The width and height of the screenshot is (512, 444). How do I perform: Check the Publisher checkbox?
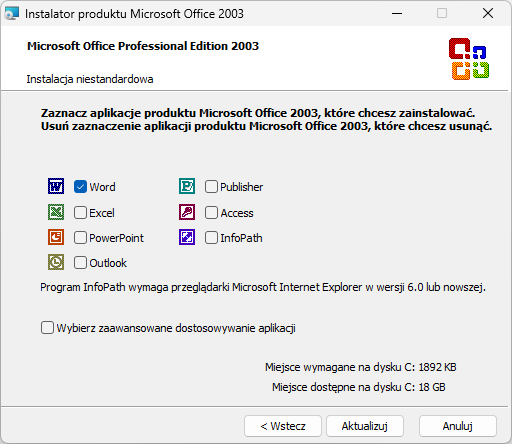211,187
